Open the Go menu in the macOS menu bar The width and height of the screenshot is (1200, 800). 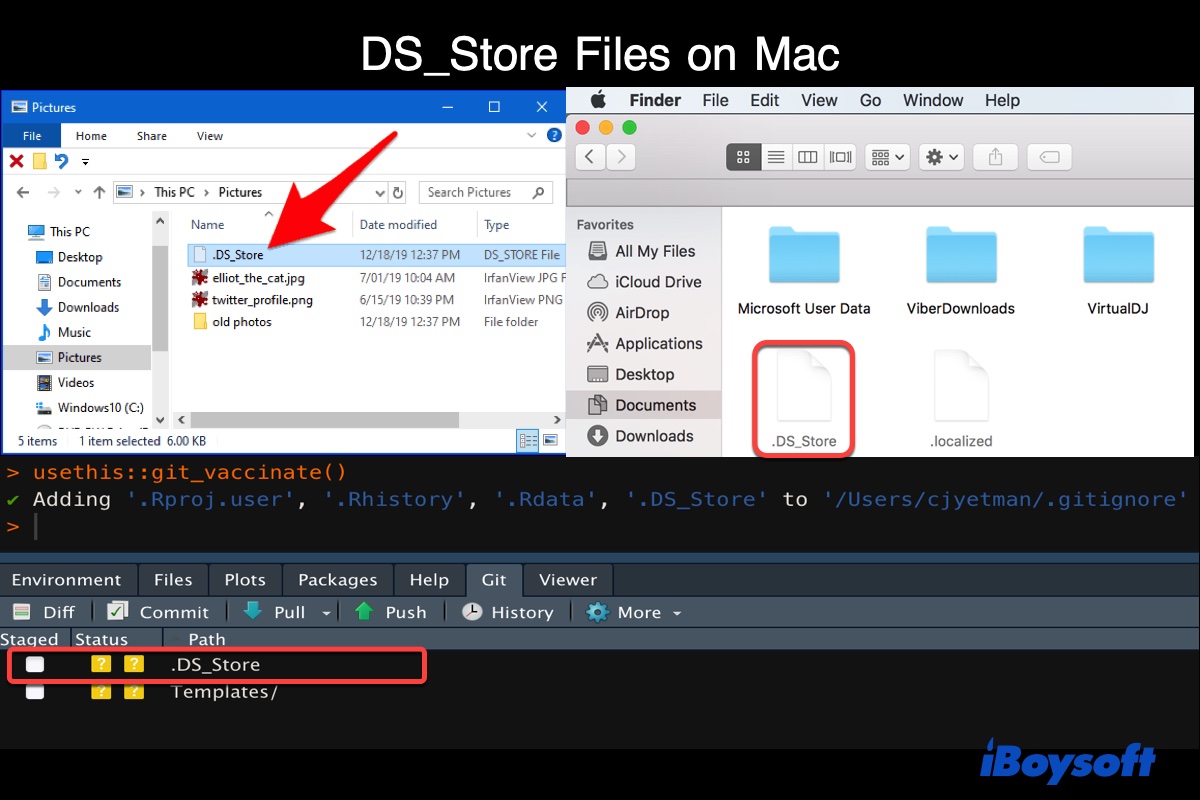[870, 100]
